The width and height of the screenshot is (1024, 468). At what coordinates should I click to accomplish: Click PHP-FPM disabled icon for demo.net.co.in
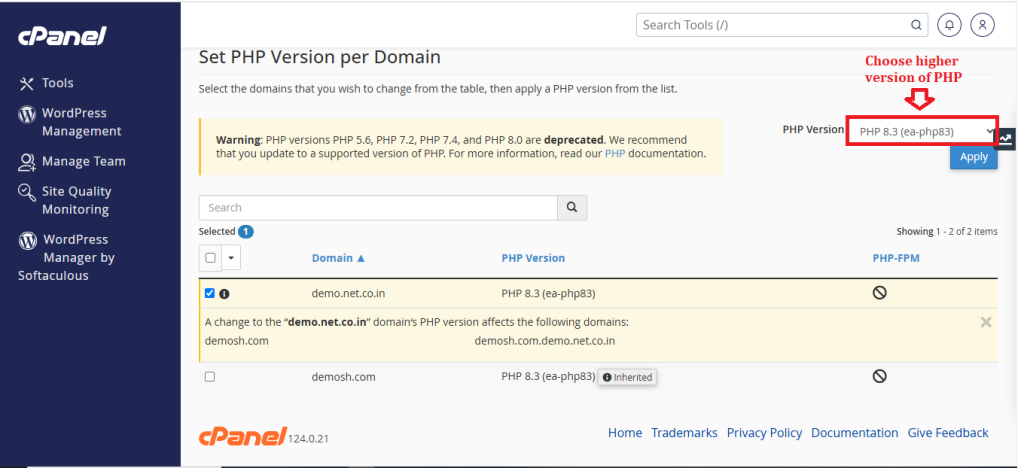tap(880, 293)
